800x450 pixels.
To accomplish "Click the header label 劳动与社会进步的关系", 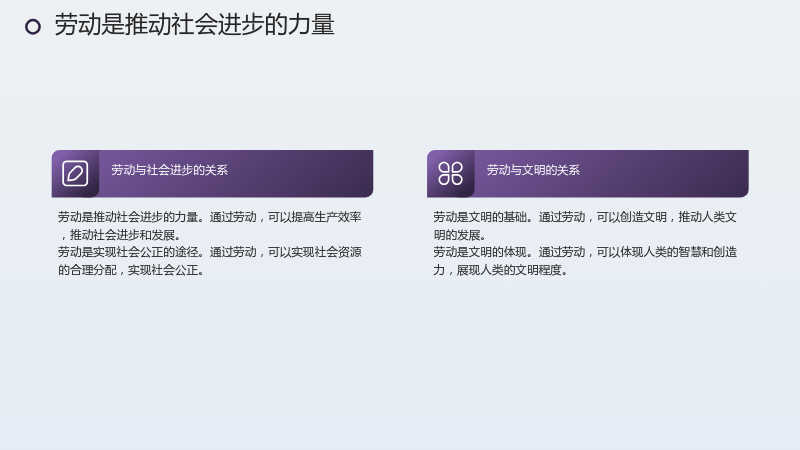I will click(x=169, y=170).
